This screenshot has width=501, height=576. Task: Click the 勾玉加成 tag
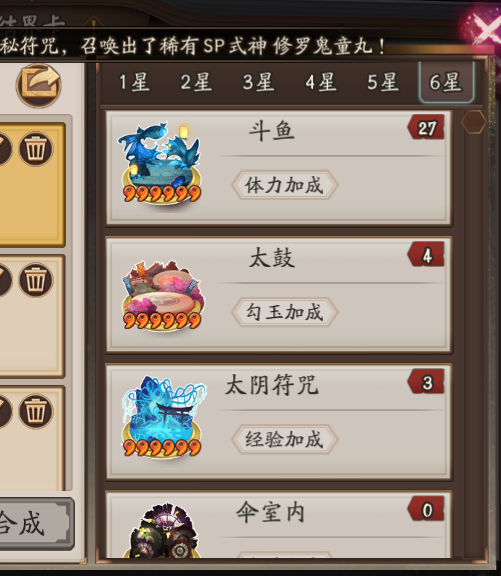(x=284, y=312)
